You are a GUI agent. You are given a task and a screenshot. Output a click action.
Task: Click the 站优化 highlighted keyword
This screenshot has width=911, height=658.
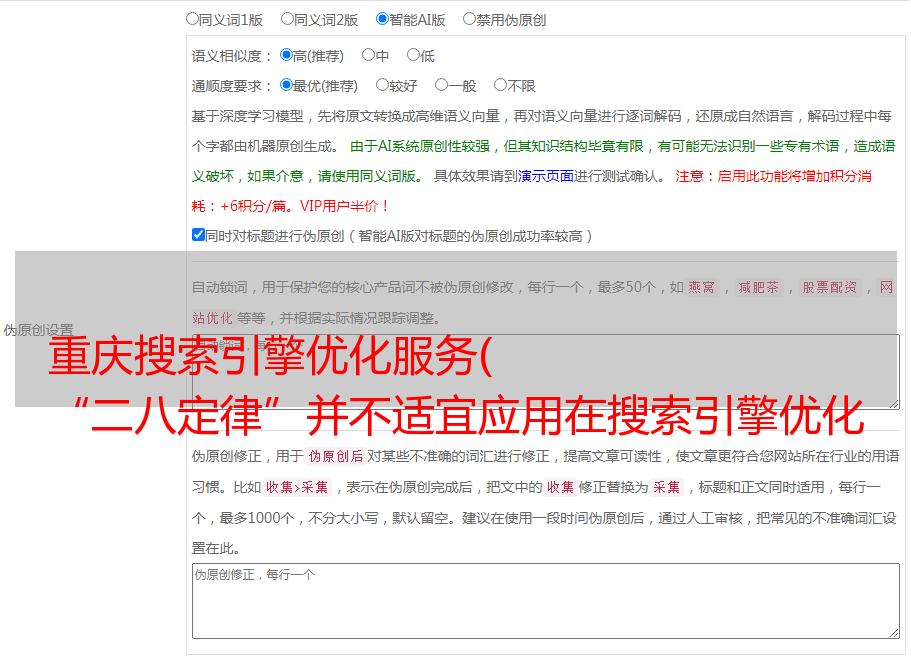pyautogui.click(x=213, y=318)
